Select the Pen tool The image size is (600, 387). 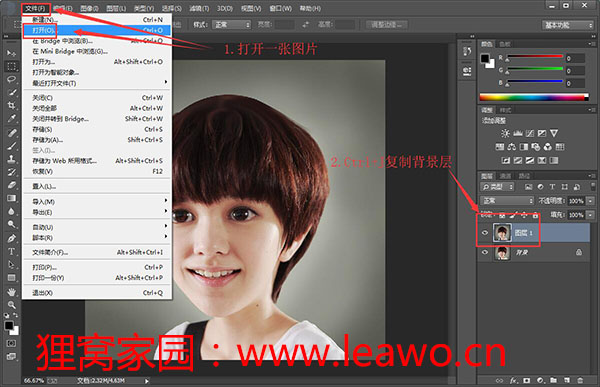11,238
